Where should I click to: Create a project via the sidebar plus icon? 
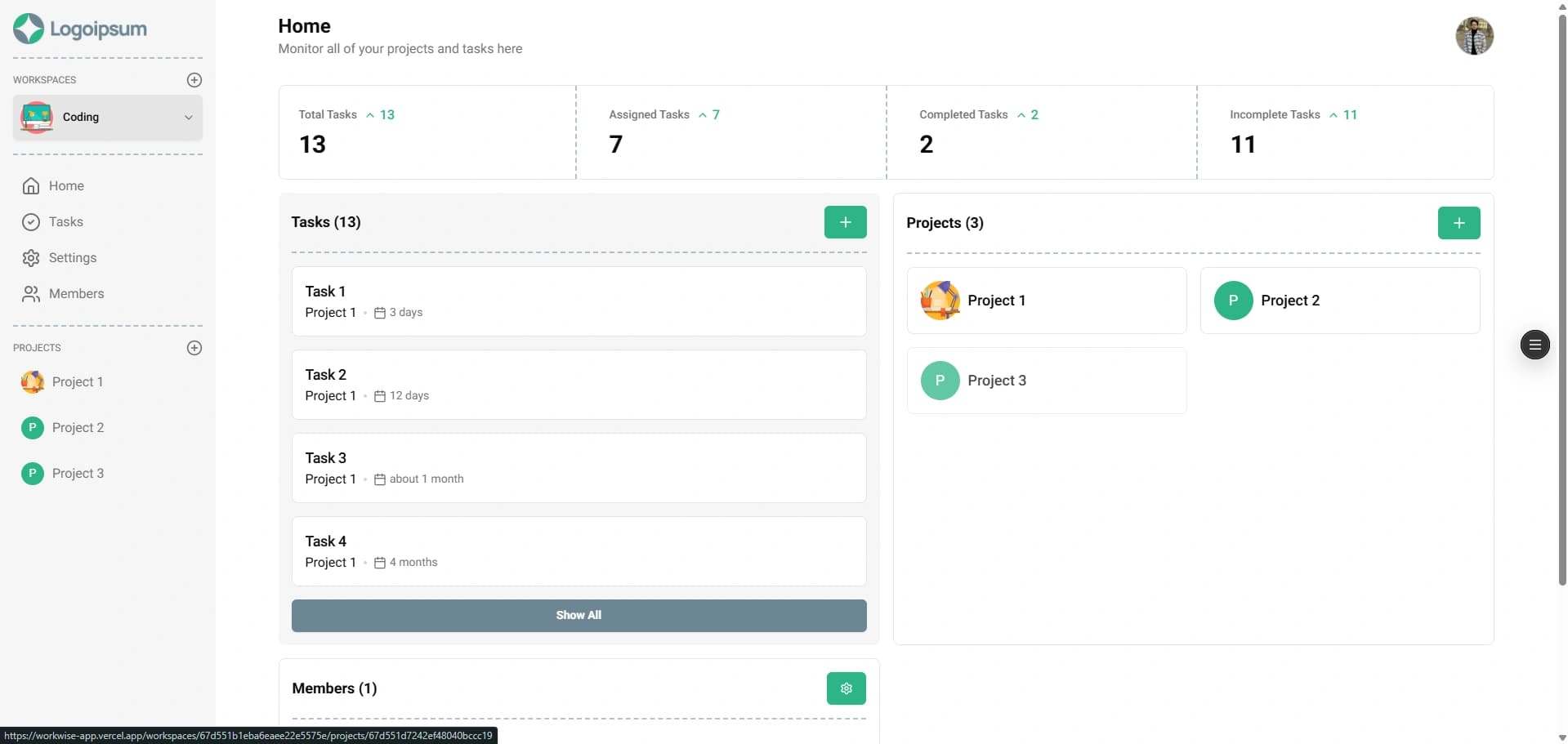tap(194, 348)
